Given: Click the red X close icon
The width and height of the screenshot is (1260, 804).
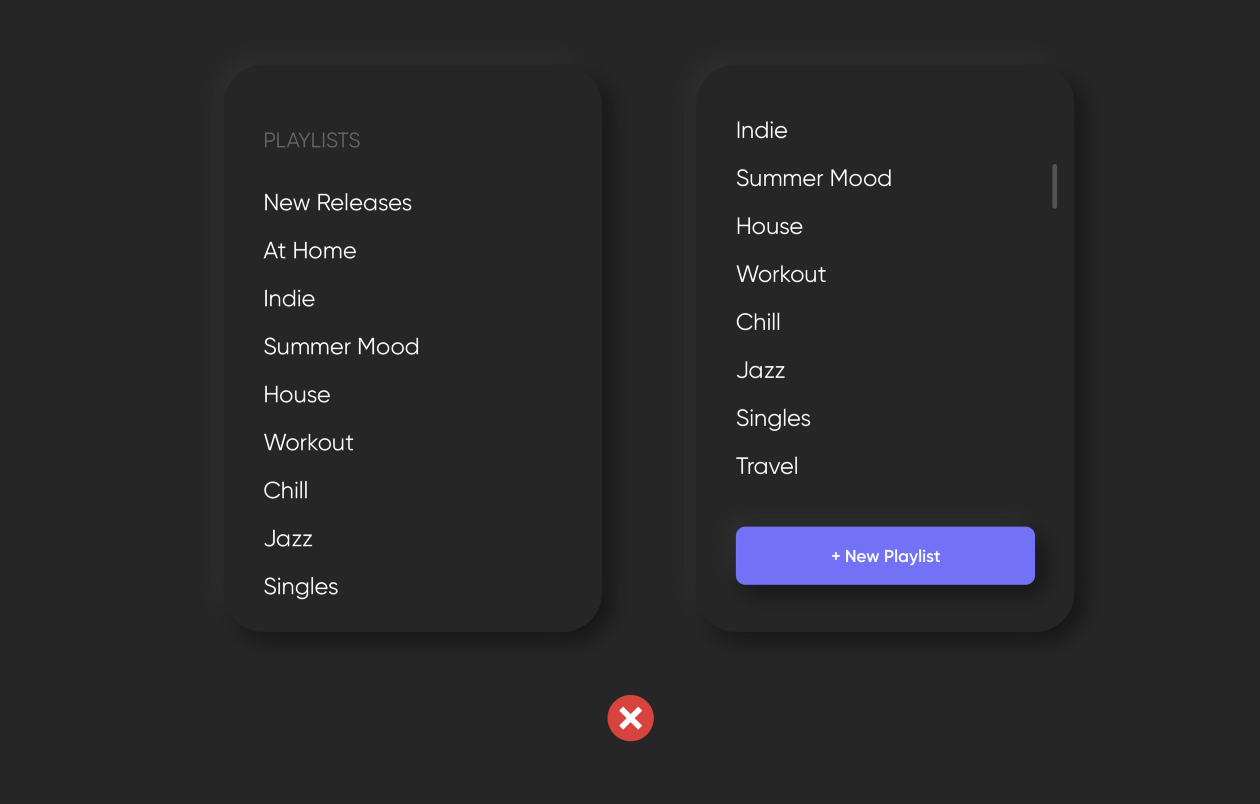Looking at the screenshot, I should 630,718.
